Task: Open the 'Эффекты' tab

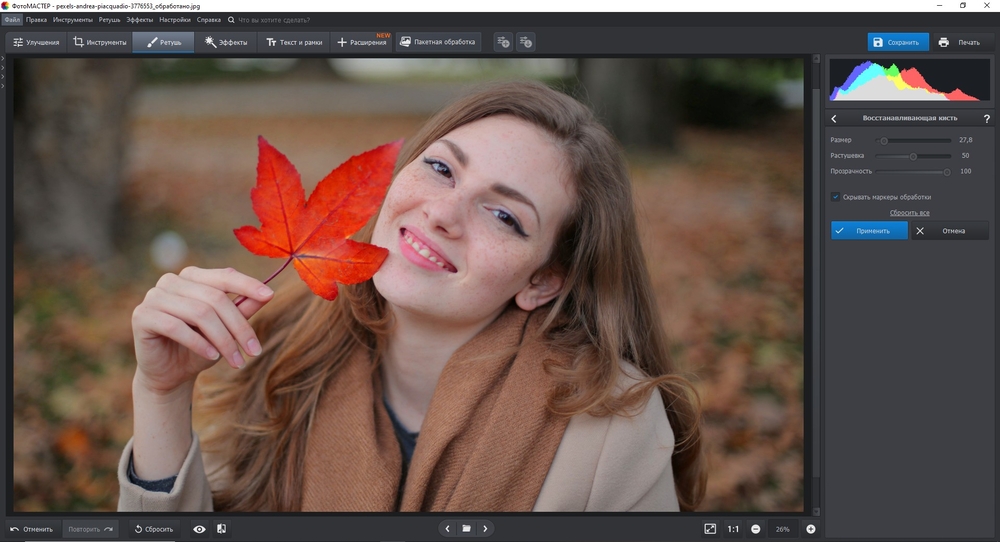Action: pyautogui.click(x=226, y=42)
